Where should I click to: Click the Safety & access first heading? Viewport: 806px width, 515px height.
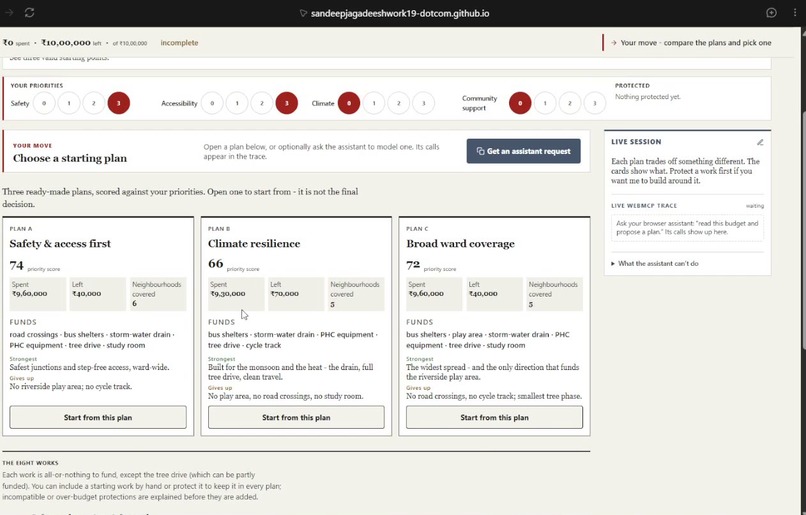click(60, 244)
